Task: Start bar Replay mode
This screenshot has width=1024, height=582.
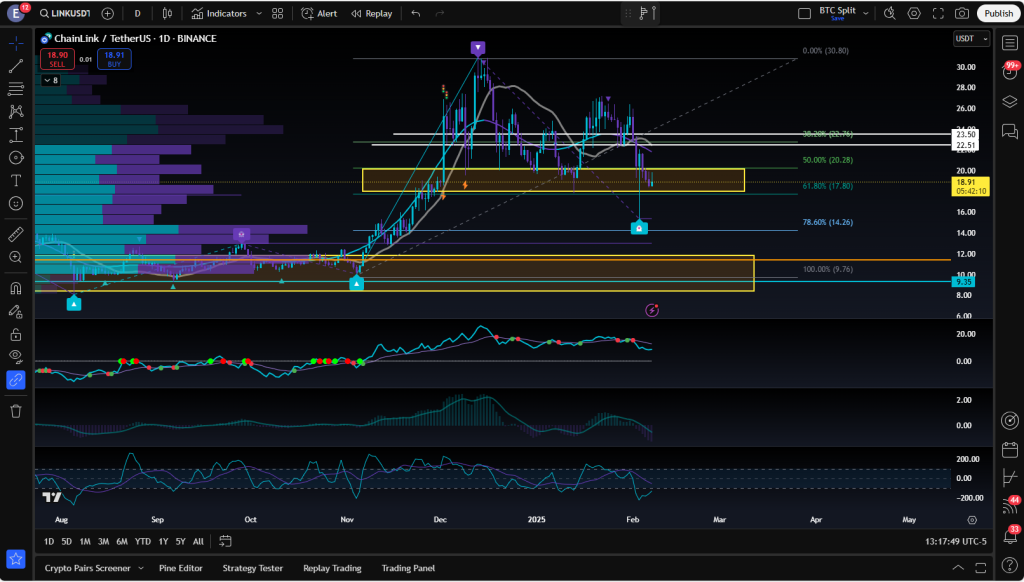Action: coord(372,13)
